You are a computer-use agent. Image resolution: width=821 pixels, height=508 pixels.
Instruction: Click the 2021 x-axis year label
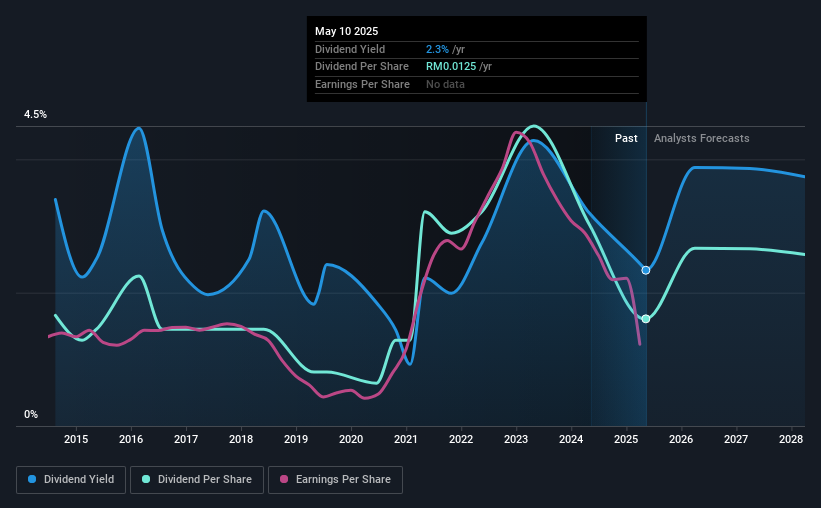pos(406,439)
